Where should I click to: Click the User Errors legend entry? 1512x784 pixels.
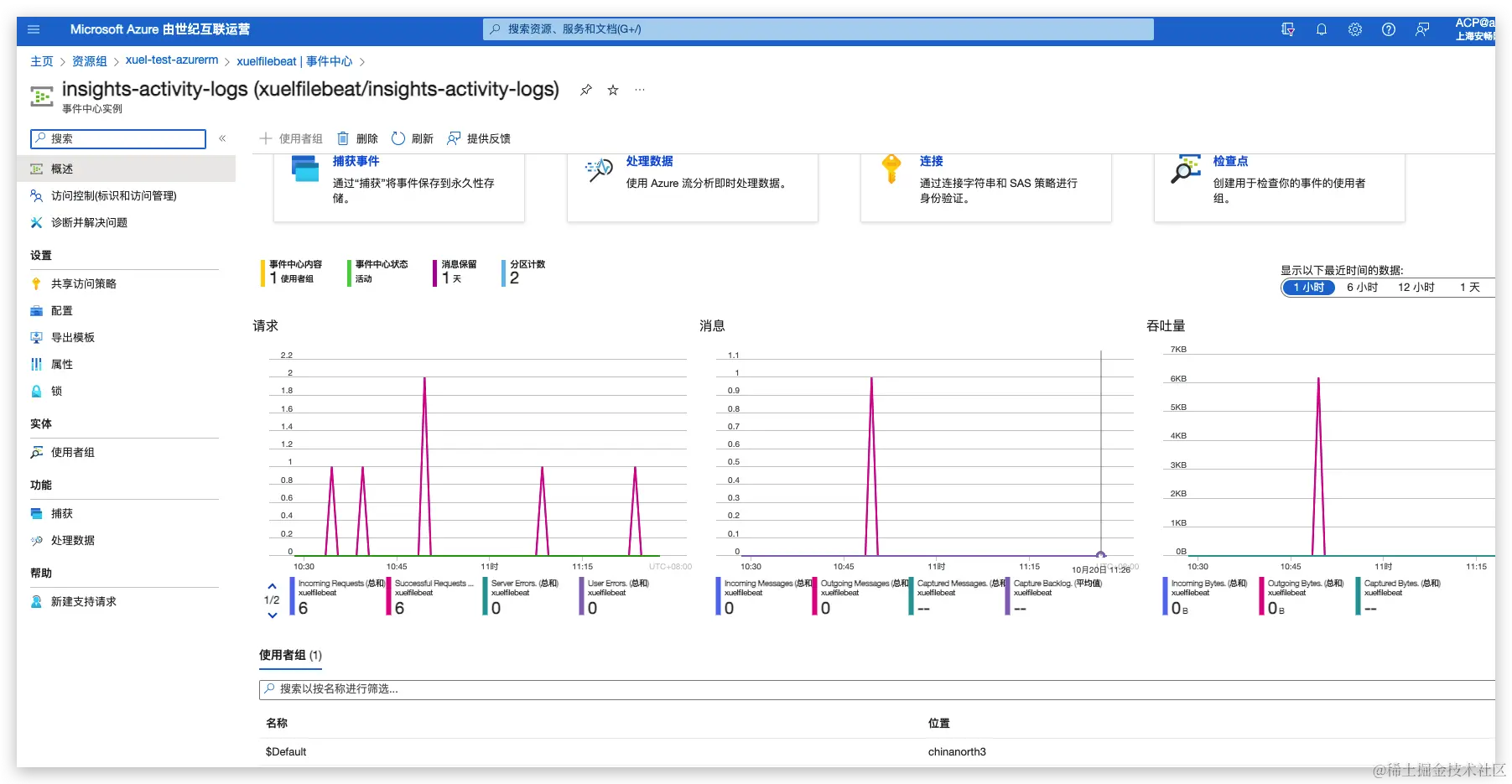click(616, 596)
